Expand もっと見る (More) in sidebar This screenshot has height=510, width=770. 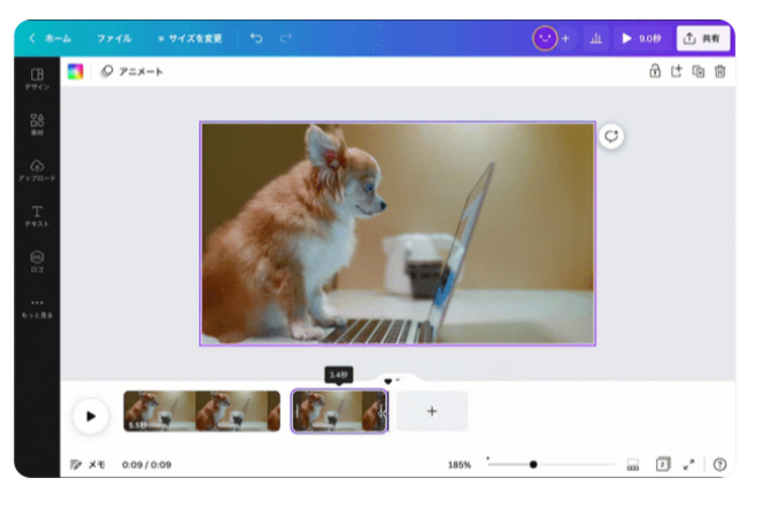[37, 306]
